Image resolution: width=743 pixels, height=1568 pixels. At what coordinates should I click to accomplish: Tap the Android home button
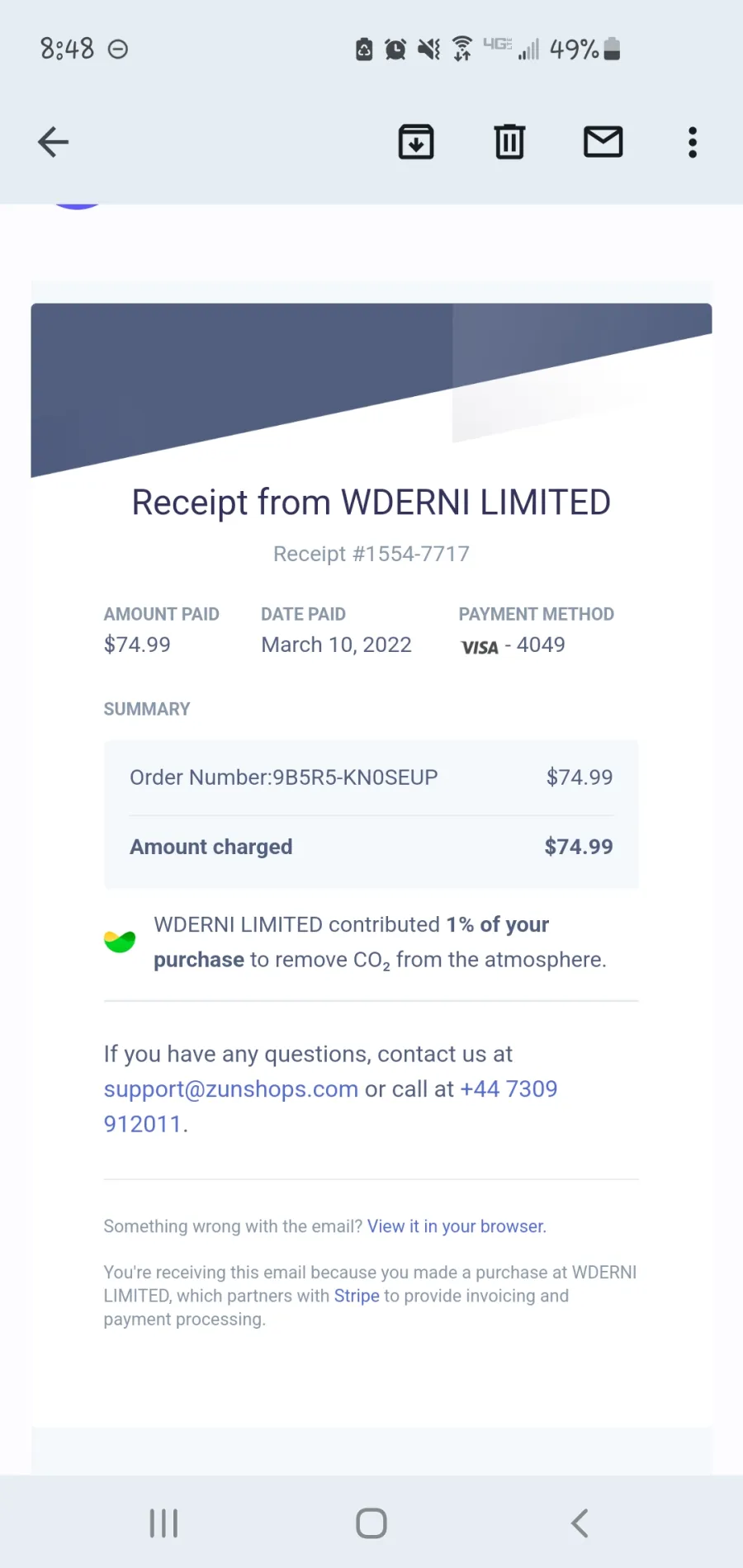371,1523
